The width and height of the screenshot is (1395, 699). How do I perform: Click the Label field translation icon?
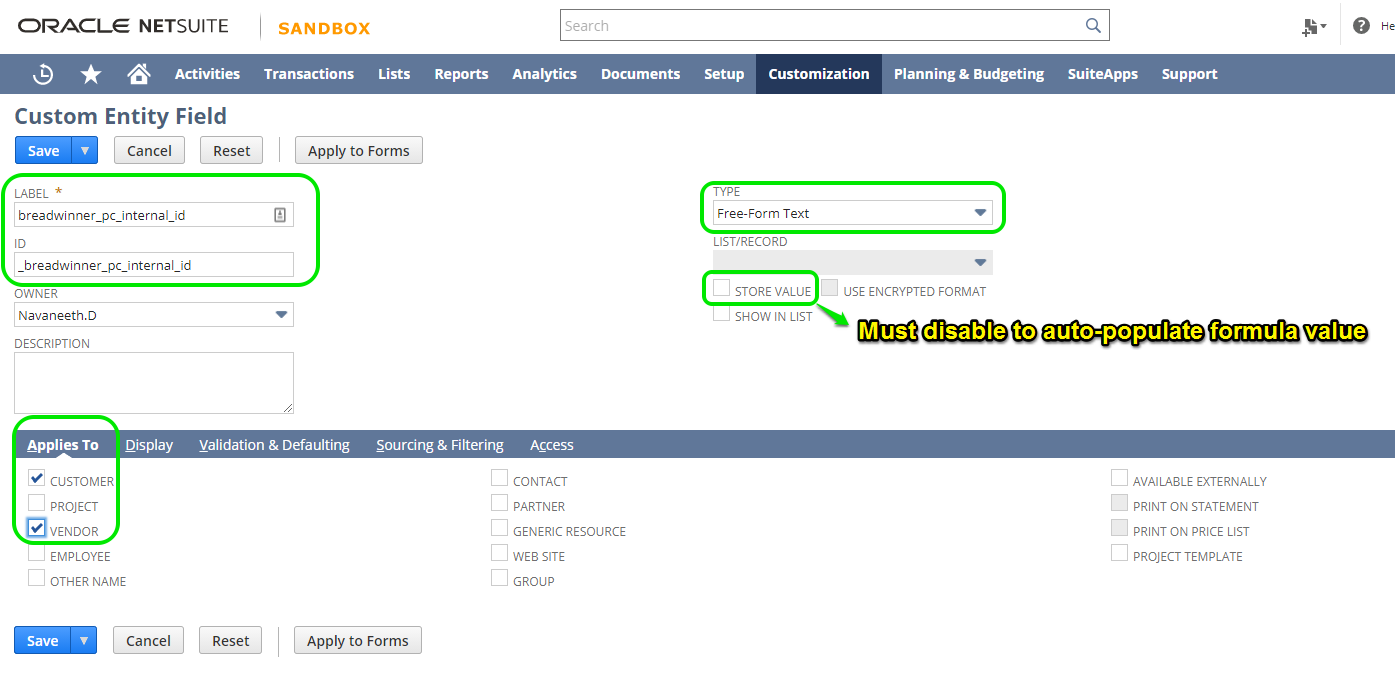tap(280, 215)
